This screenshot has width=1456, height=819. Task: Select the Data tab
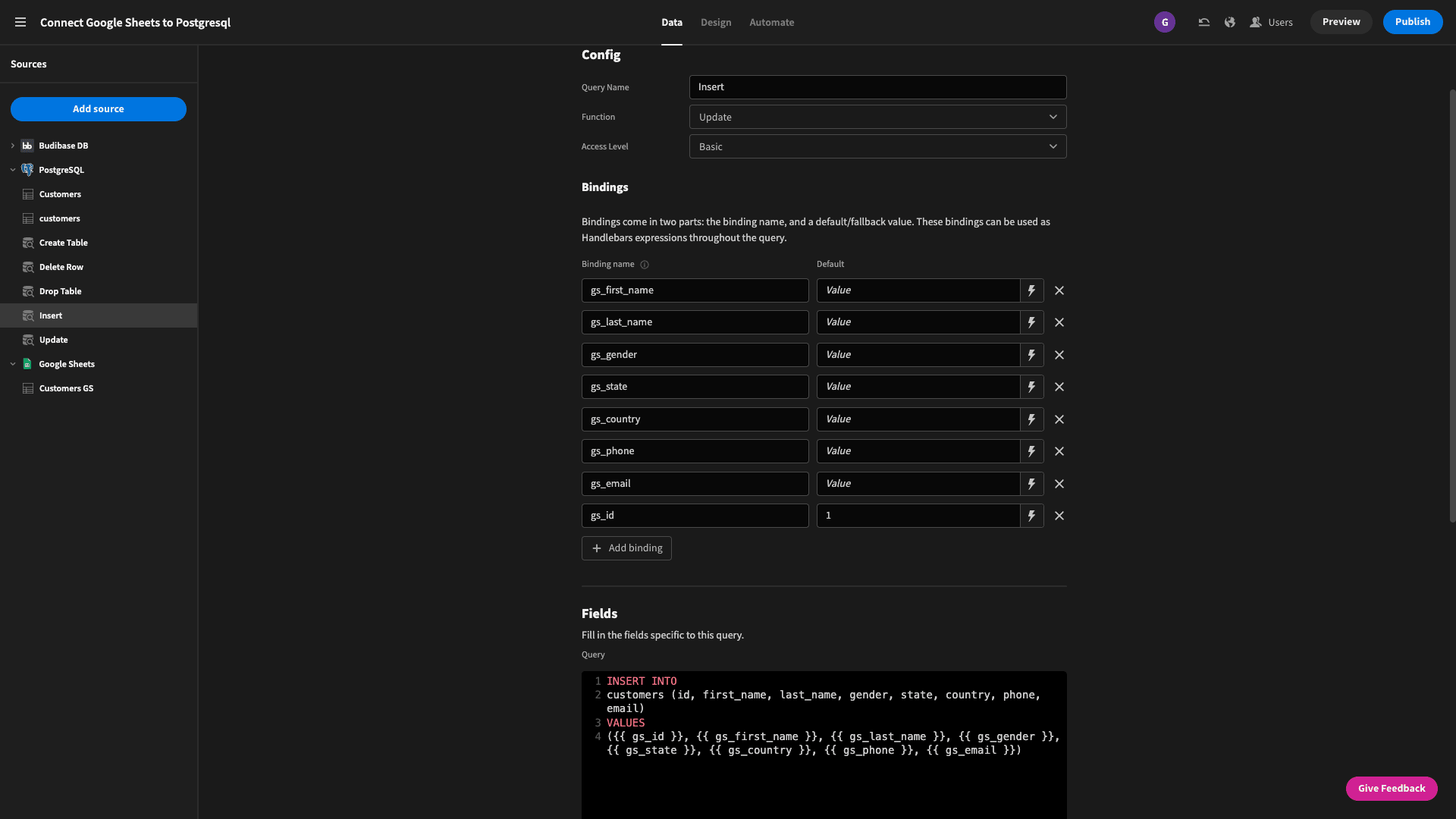(671, 23)
